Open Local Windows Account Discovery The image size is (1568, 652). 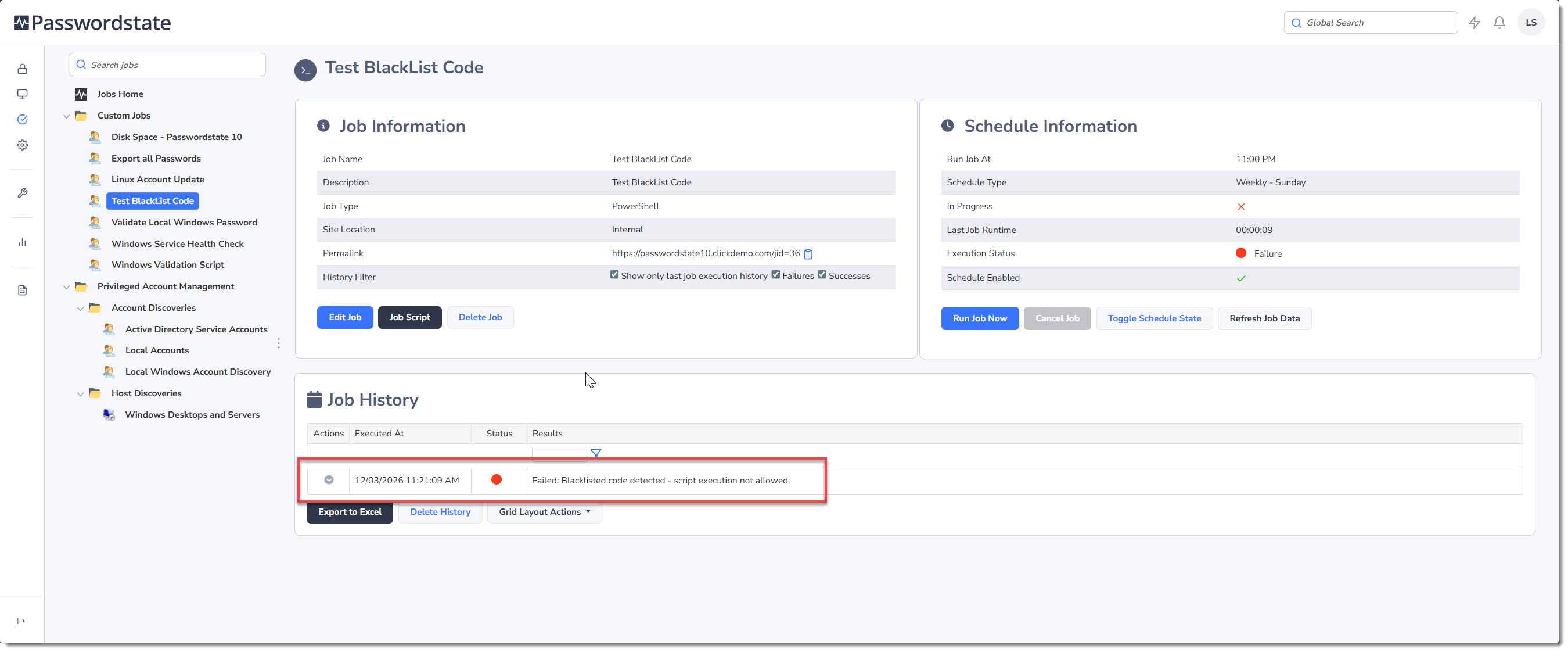(x=198, y=372)
